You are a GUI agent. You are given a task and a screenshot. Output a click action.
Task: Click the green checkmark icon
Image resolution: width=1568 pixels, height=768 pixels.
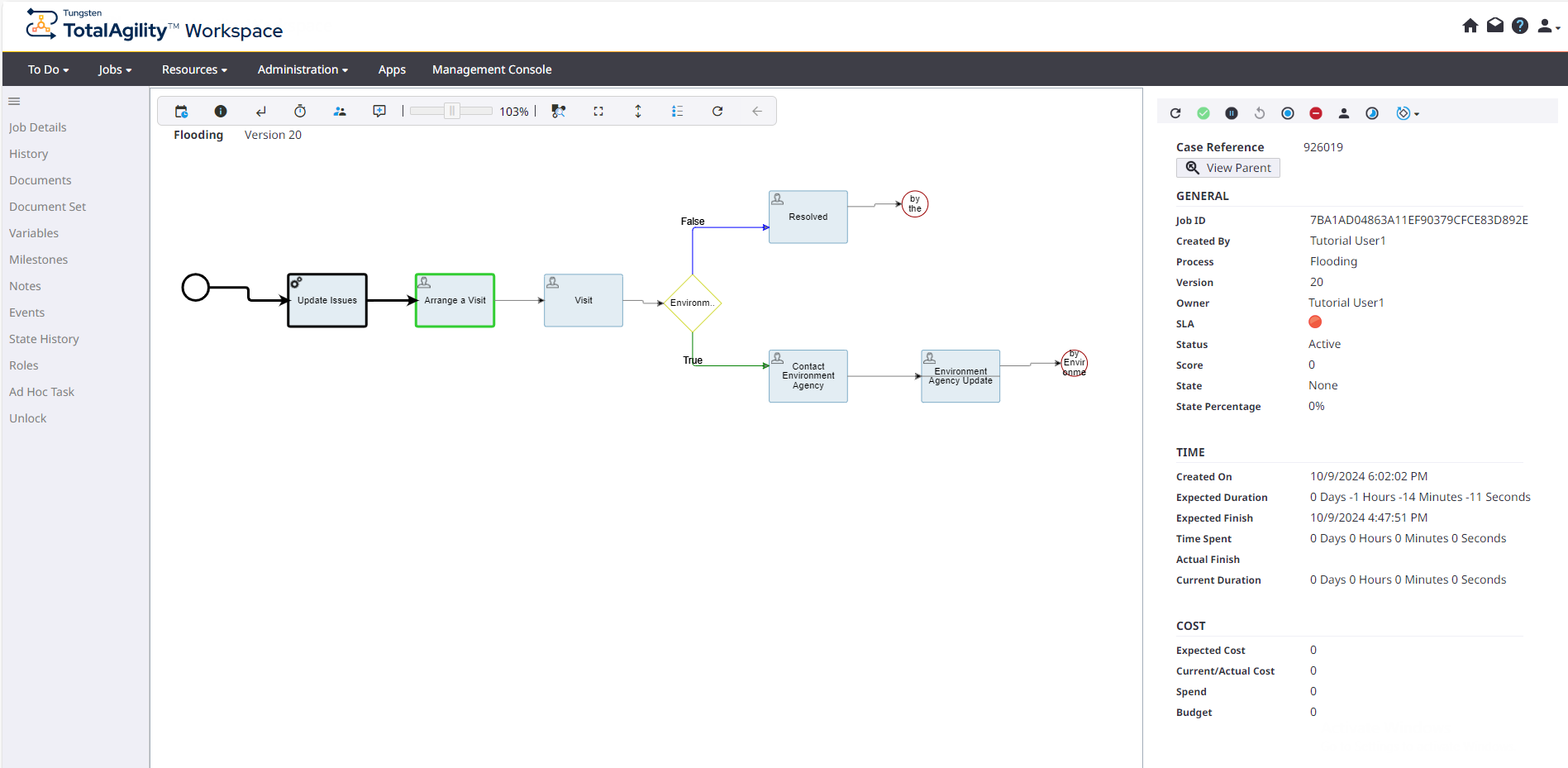[x=1203, y=113]
